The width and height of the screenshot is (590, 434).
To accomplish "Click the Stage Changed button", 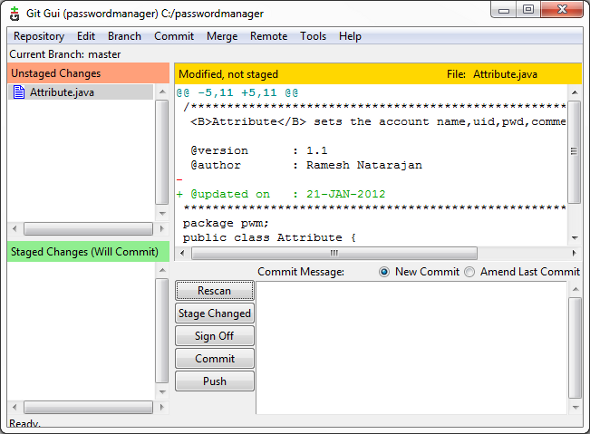I will pos(214,313).
